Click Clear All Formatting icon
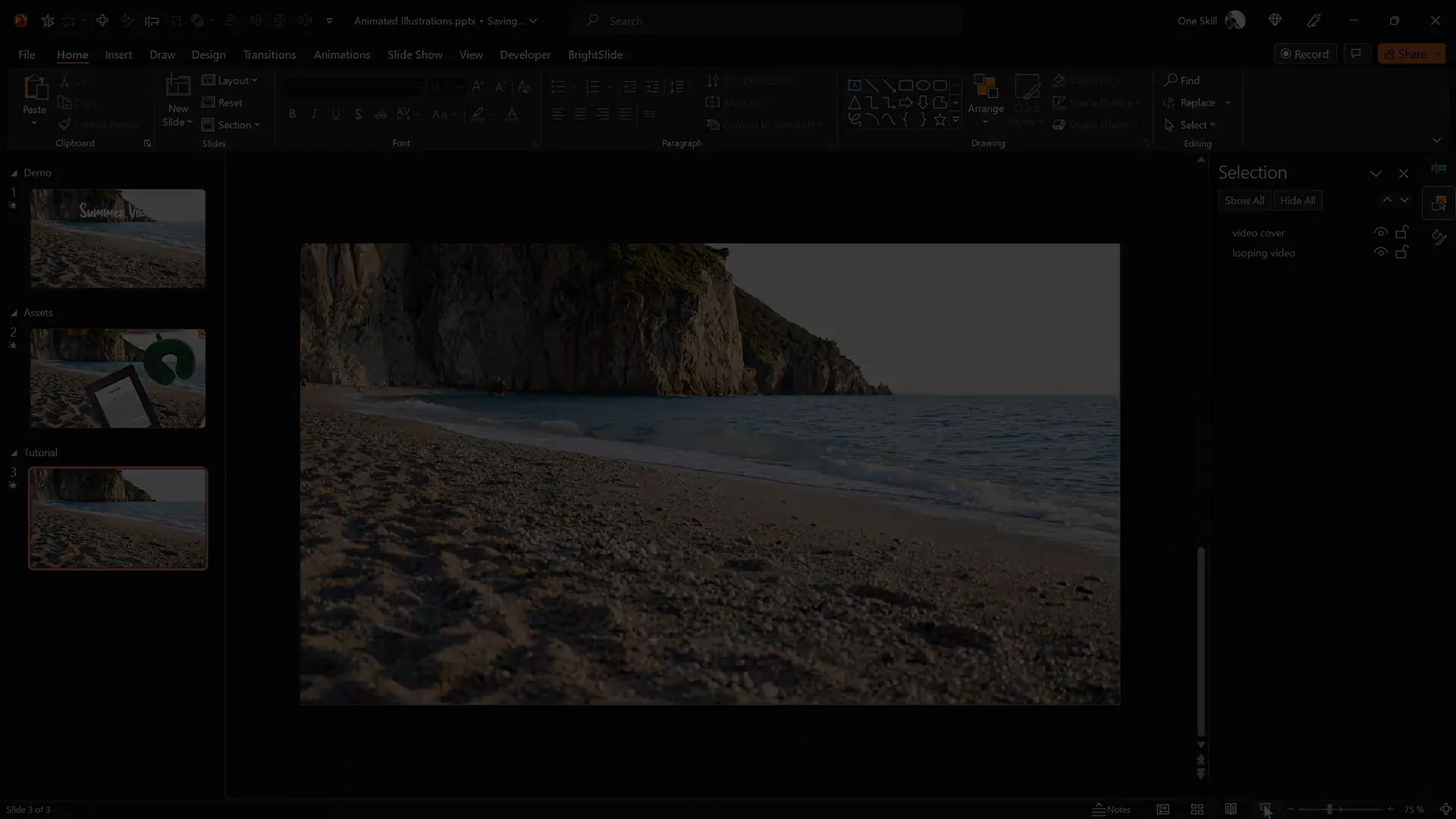Screen dimensions: 1456x819 [x=524, y=86]
